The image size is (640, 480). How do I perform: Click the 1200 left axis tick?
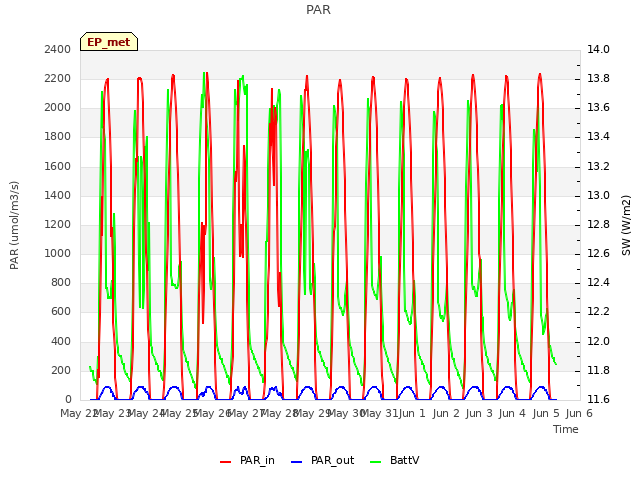pyautogui.click(x=58, y=224)
